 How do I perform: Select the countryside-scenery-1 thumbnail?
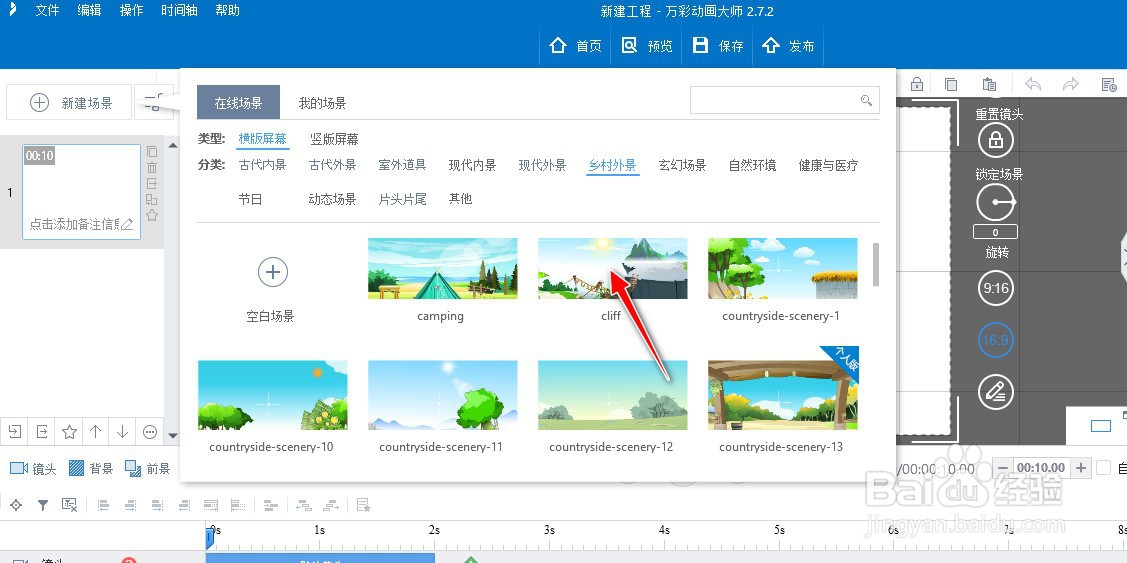(783, 268)
